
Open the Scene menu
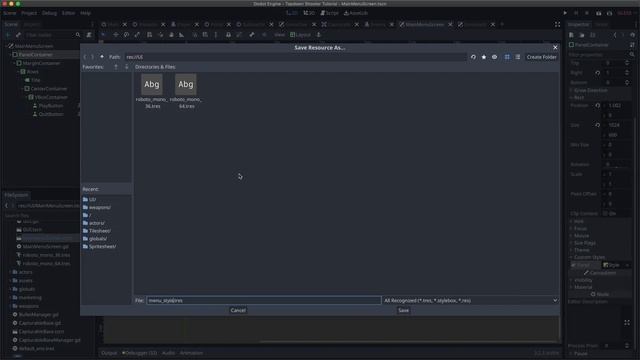[10, 13]
